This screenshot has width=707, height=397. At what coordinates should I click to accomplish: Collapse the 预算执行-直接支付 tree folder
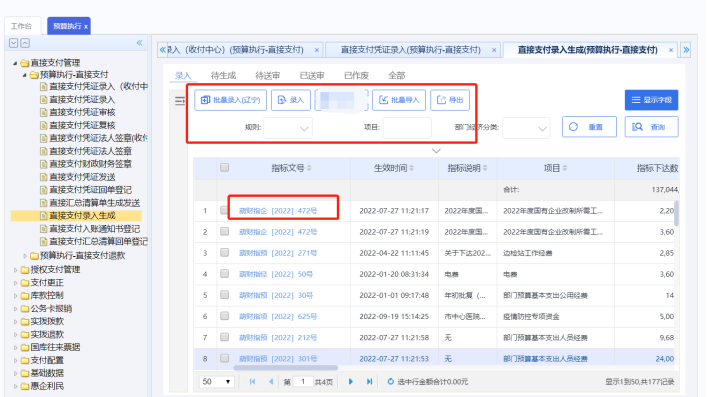point(24,75)
